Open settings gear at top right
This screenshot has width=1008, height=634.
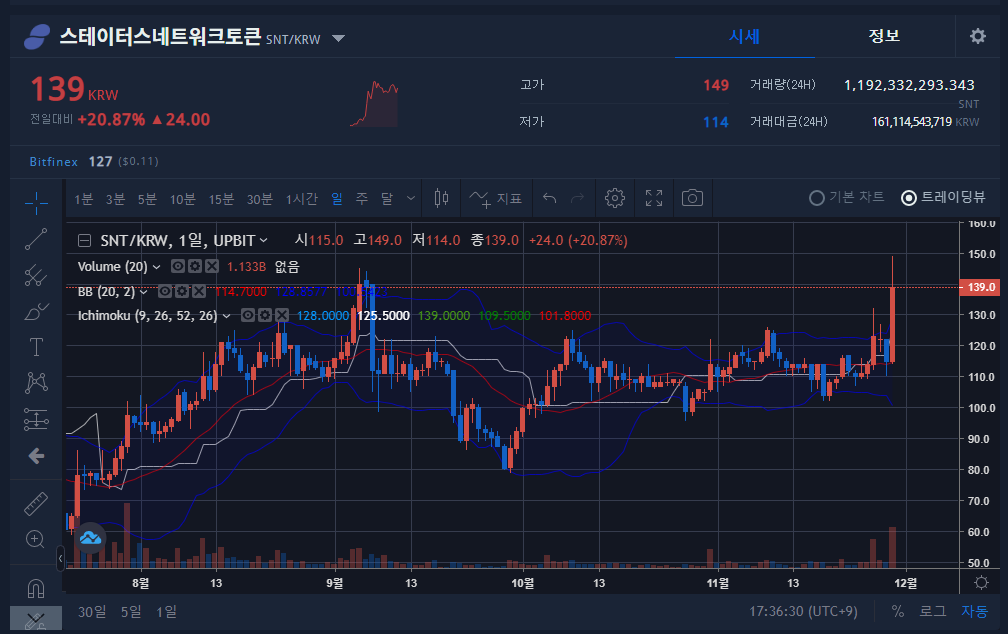pos(978,36)
